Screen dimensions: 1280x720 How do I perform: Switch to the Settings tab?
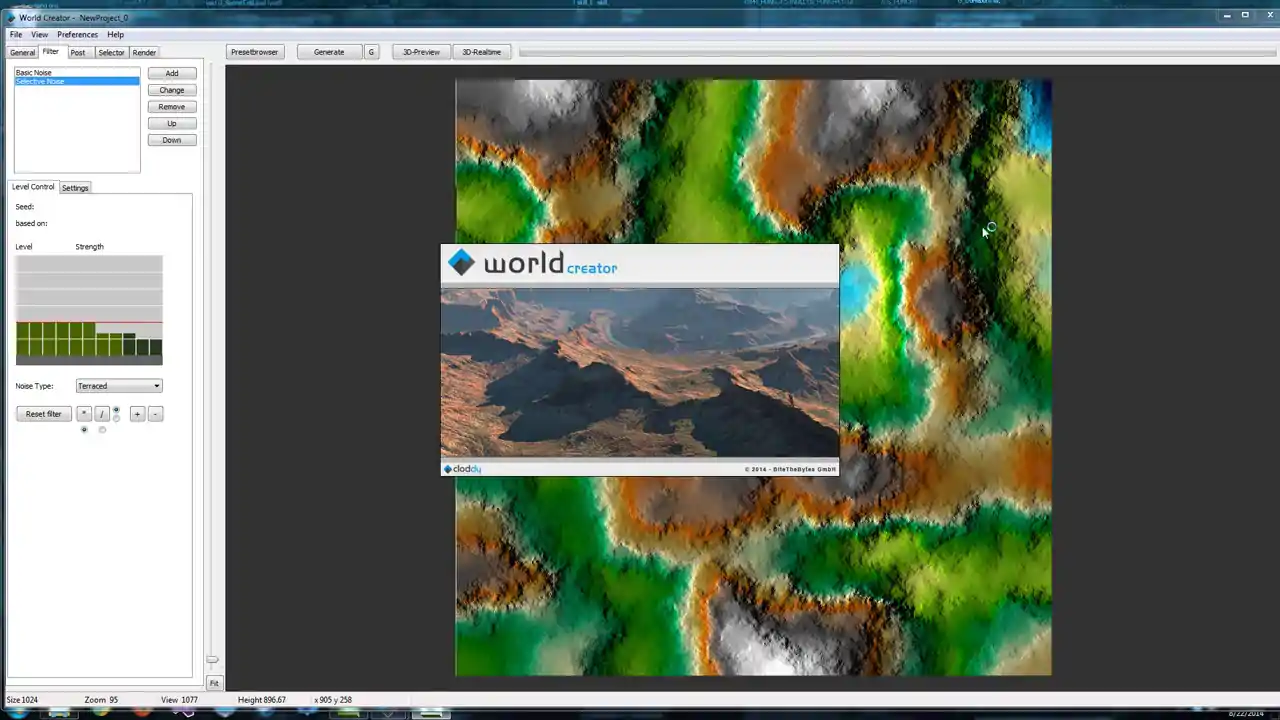(75, 188)
